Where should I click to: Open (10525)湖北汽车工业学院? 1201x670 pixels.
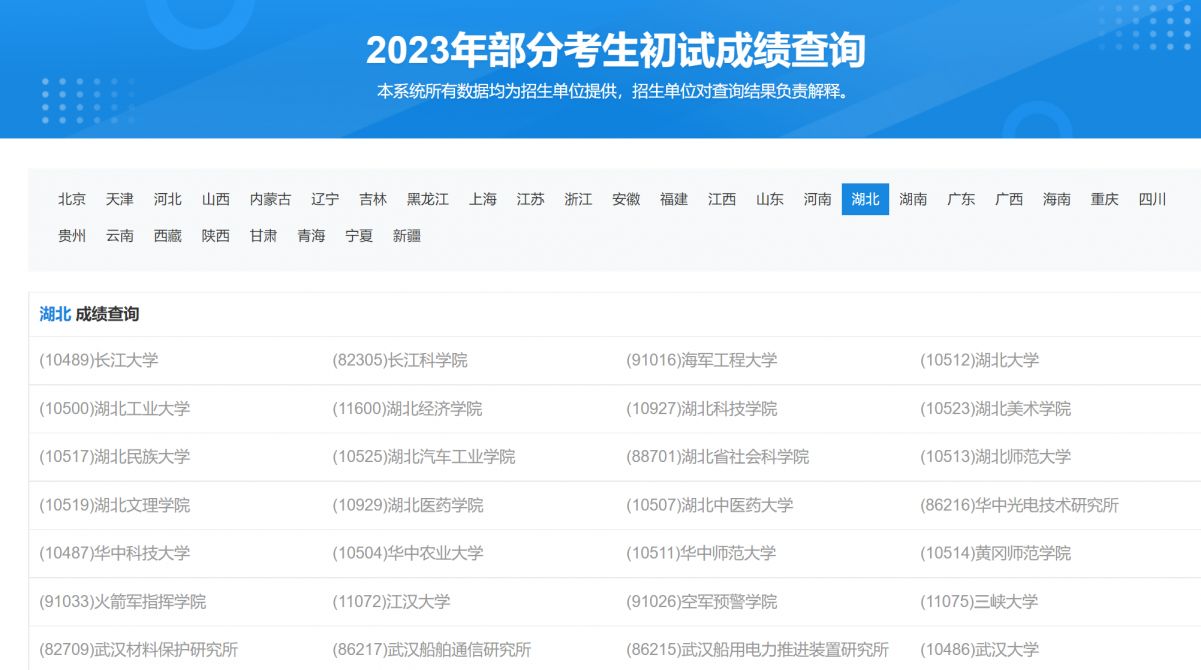coord(424,457)
